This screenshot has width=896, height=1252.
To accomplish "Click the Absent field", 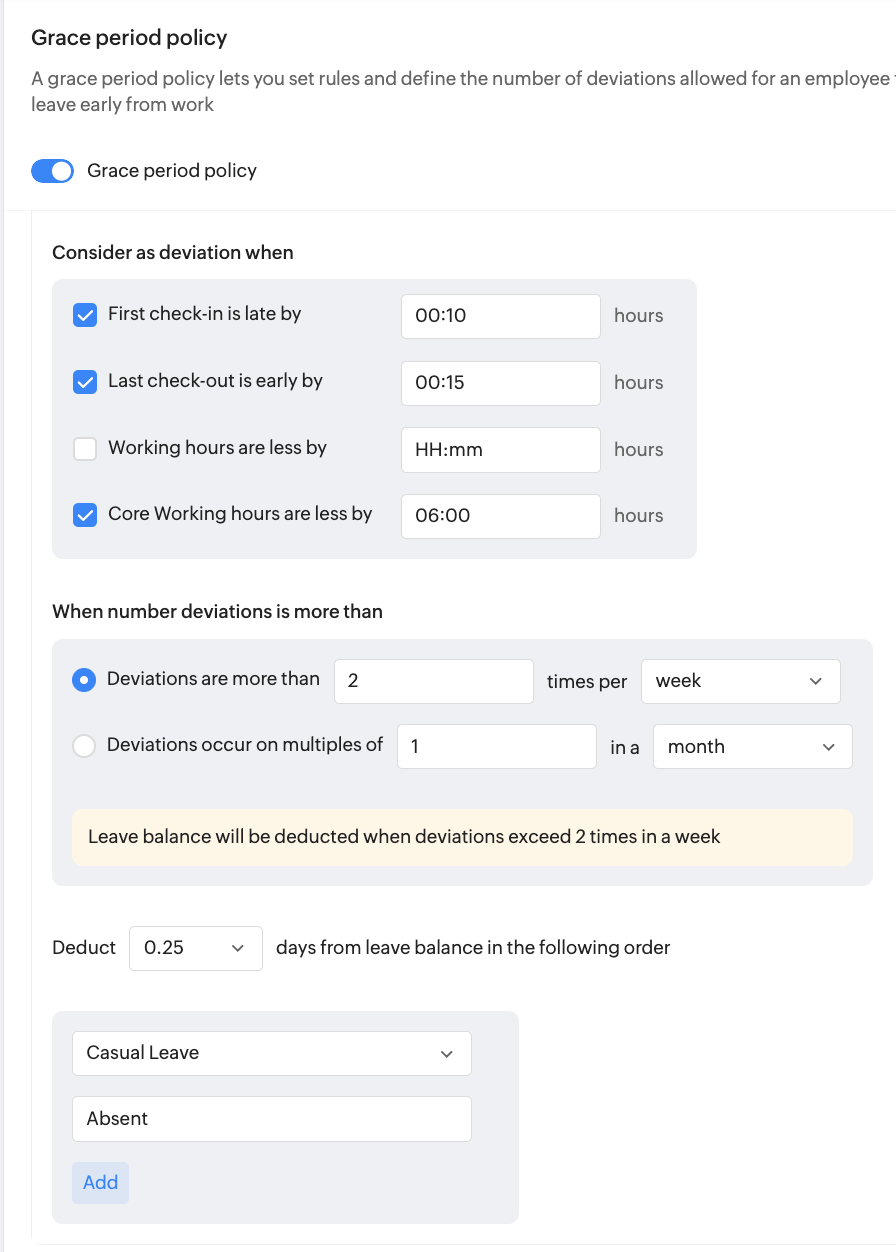I will pos(271,1119).
